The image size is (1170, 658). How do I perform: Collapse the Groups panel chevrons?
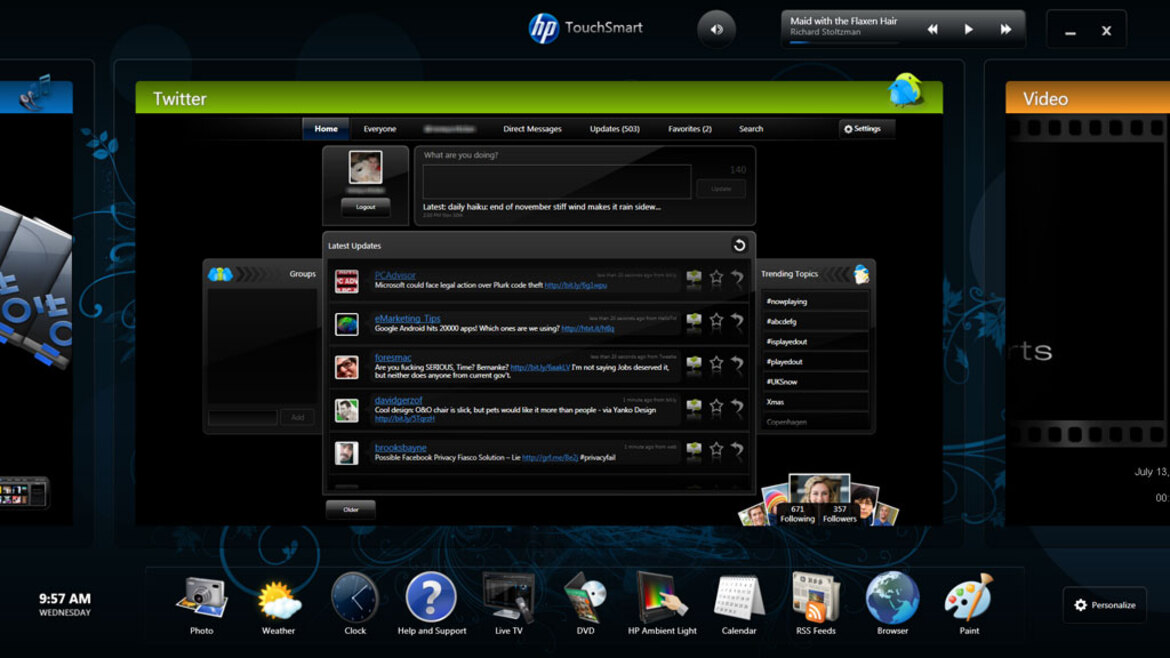click(x=249, y=275)
